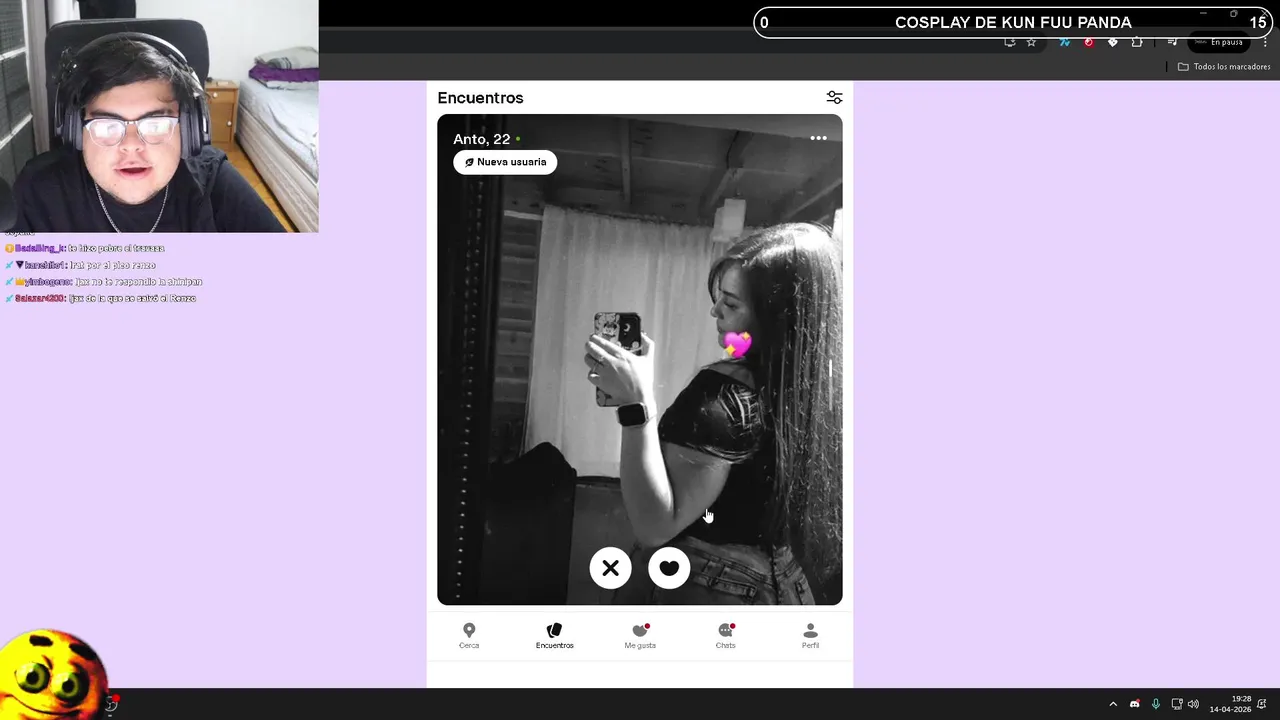Open the Chats tab
Image resolution: width=1280 pixels, height=720 pixels.
[725, 636]
